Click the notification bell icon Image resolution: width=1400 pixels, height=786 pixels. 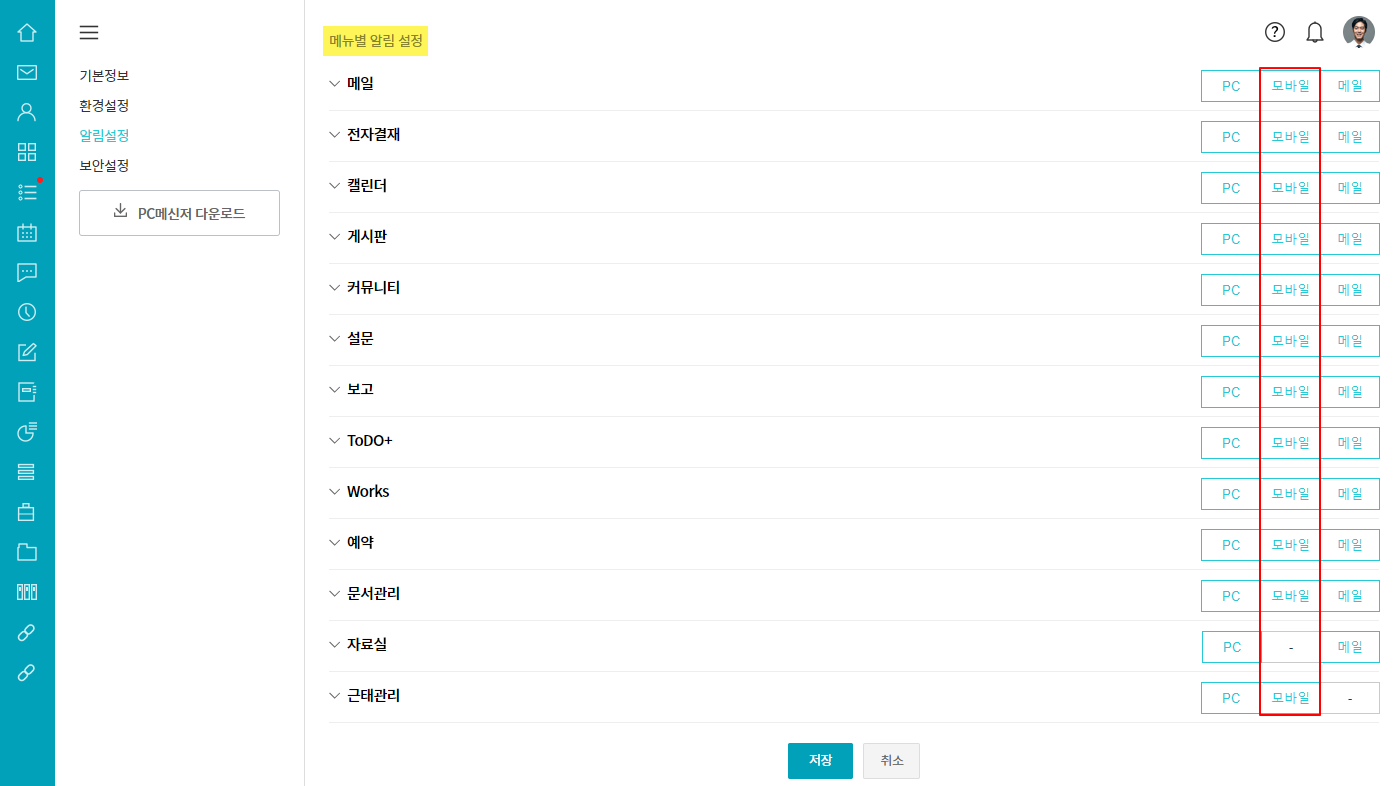(x=1315, y=32)
